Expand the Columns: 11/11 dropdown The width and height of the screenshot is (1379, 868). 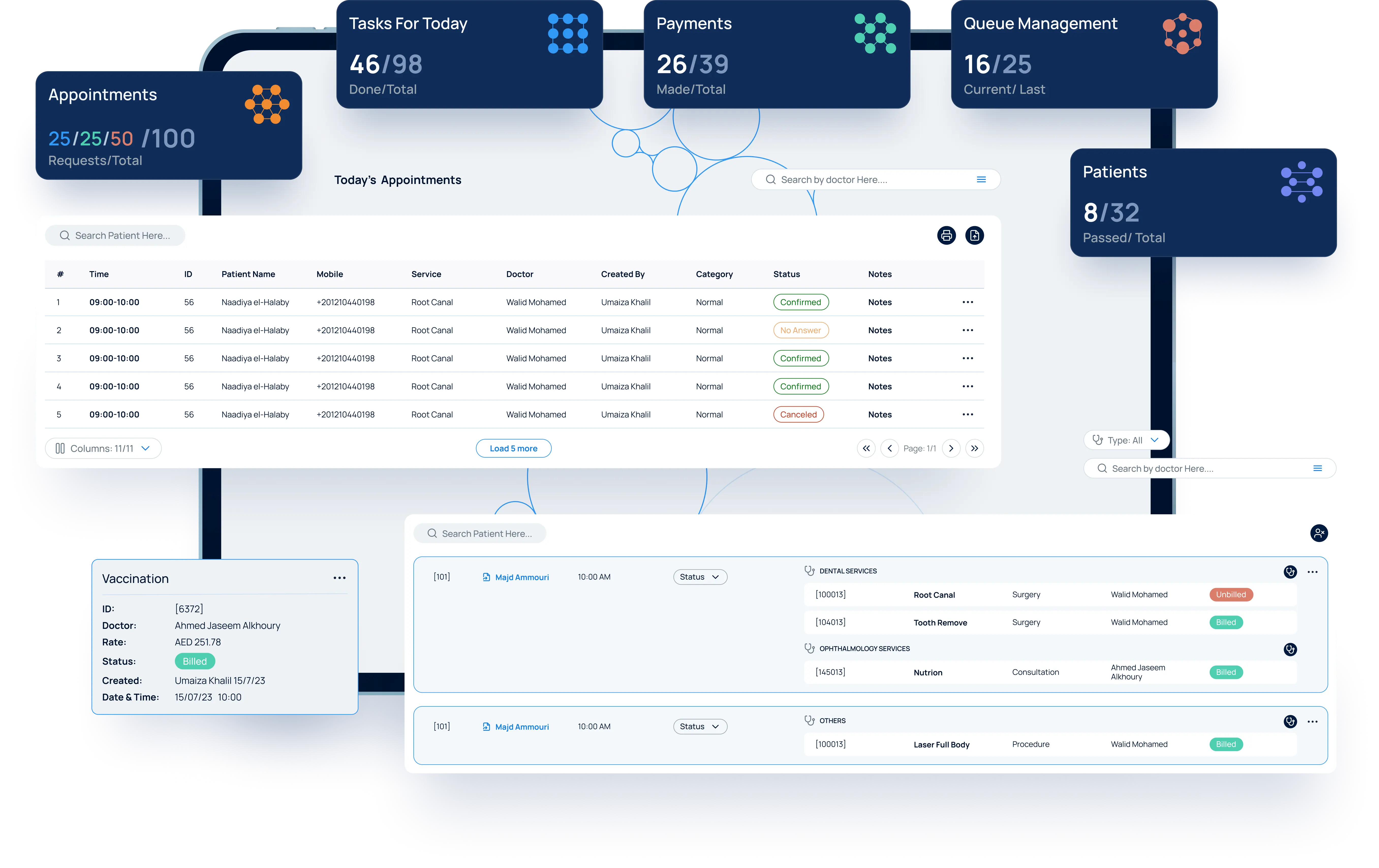103,448
